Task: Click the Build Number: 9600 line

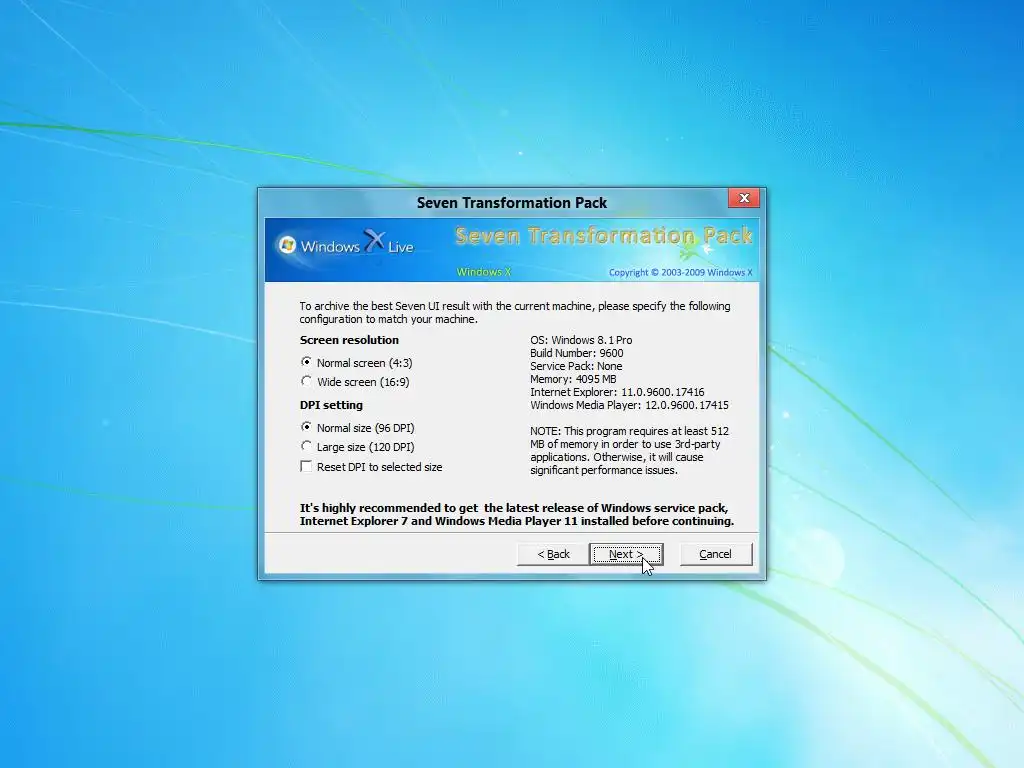Action: pyautogui.click(x=577, y=353)
